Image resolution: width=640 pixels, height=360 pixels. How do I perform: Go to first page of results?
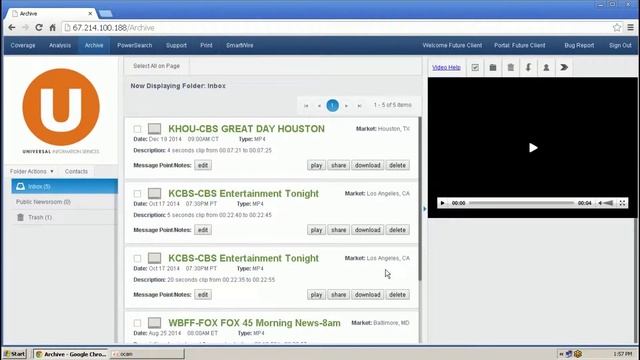click(x=306, y=106)
